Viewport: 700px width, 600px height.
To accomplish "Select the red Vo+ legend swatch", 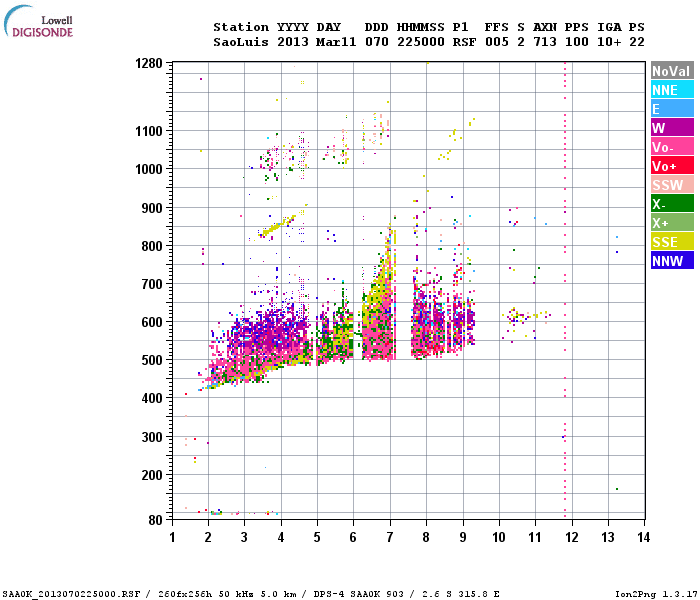I will pyautogui.click(x=672, y=166).
